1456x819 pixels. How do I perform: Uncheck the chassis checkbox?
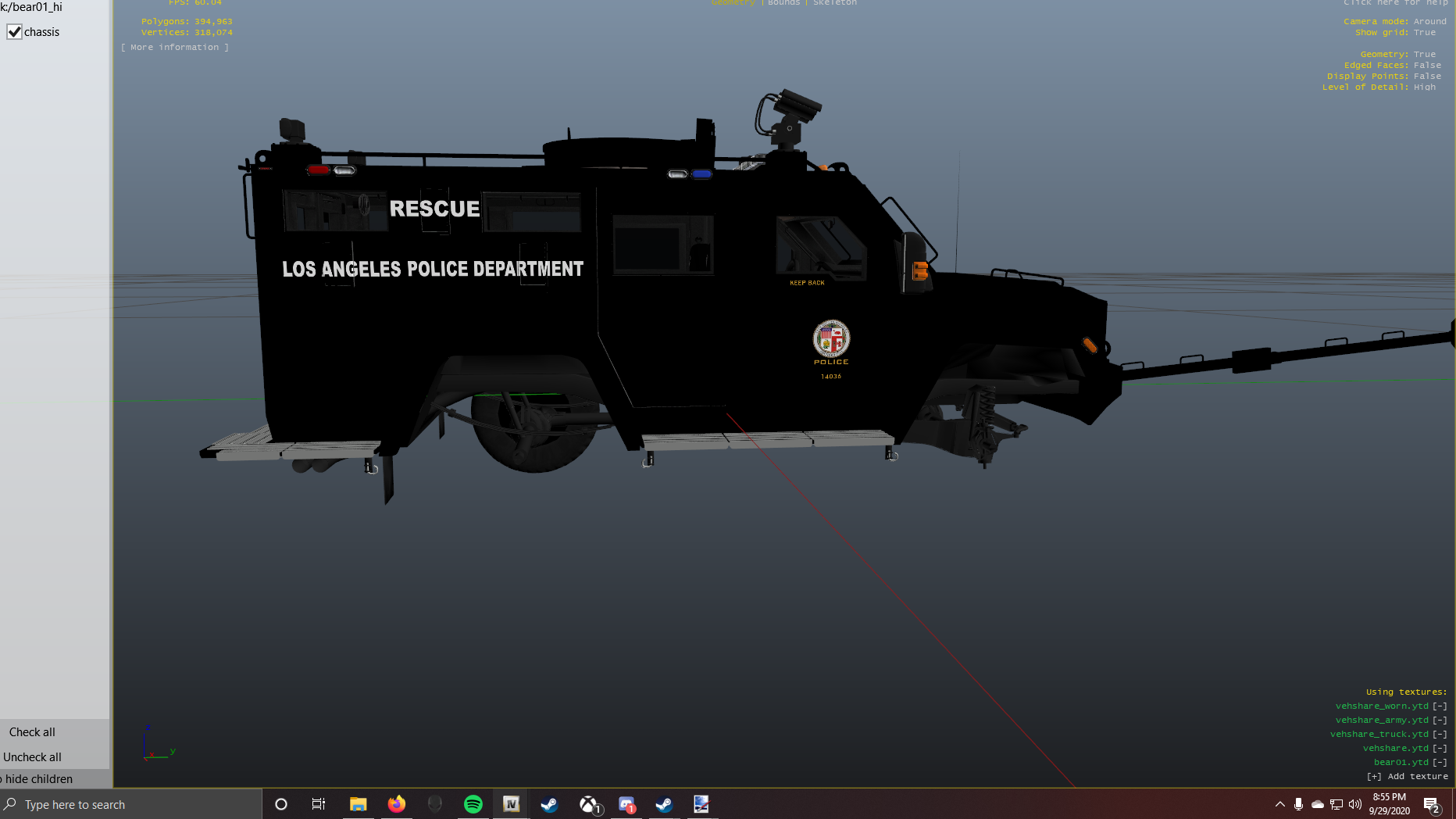(x=15, y=32)
